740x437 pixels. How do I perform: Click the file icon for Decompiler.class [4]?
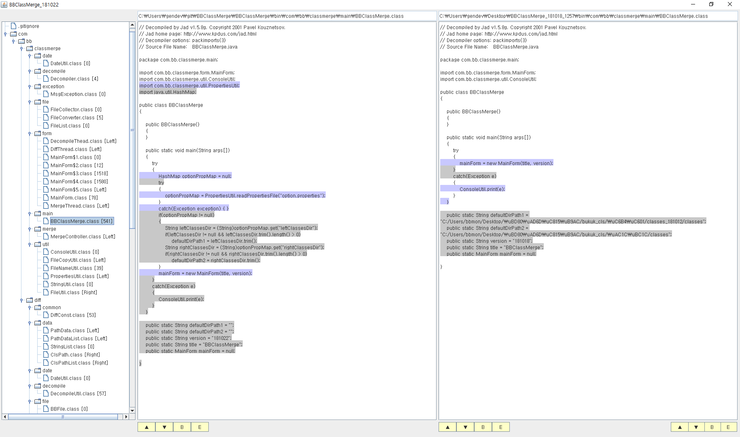point(46,79)
